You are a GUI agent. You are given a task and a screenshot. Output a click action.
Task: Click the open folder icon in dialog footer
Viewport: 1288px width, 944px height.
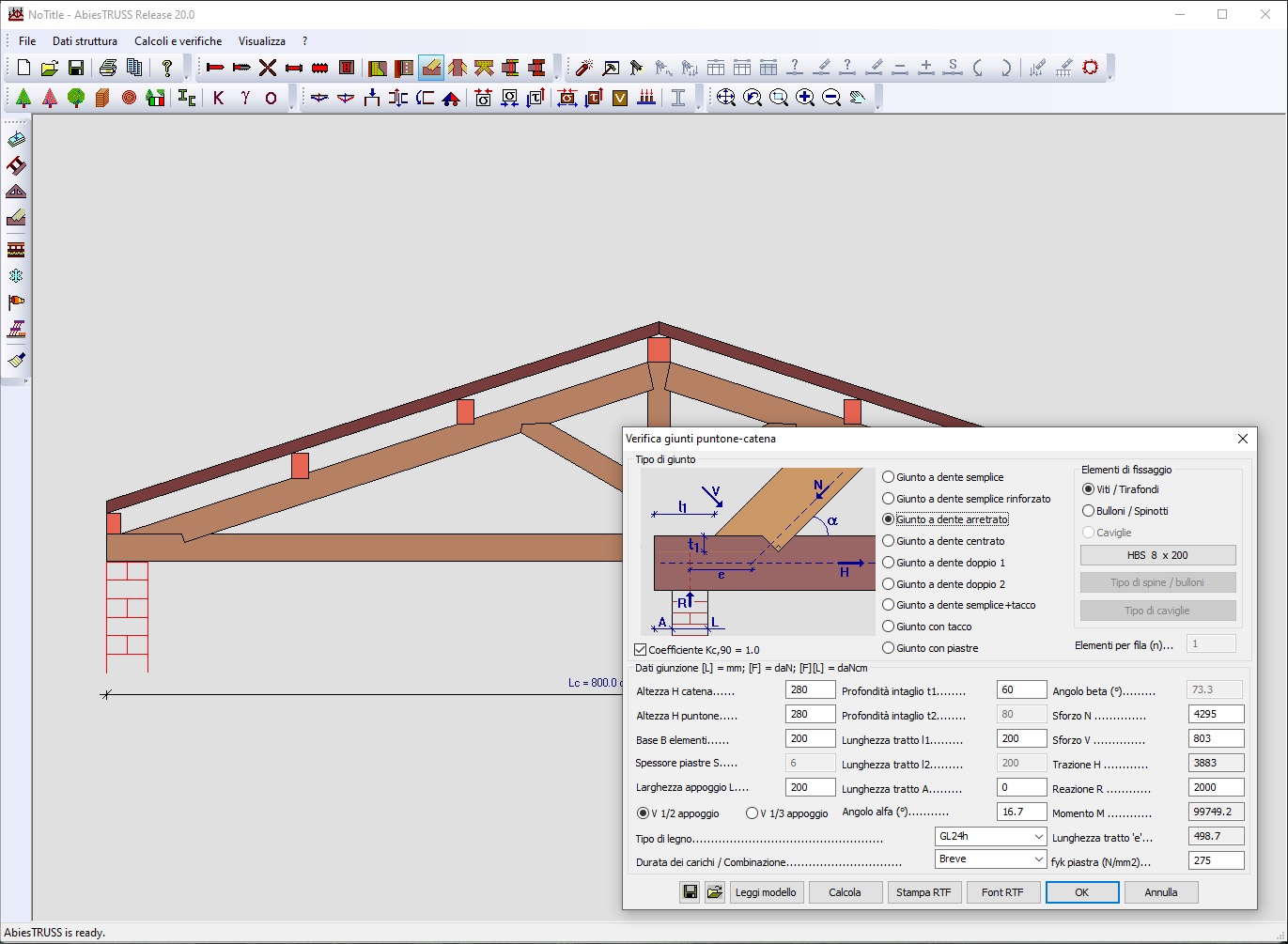(715, 892)
